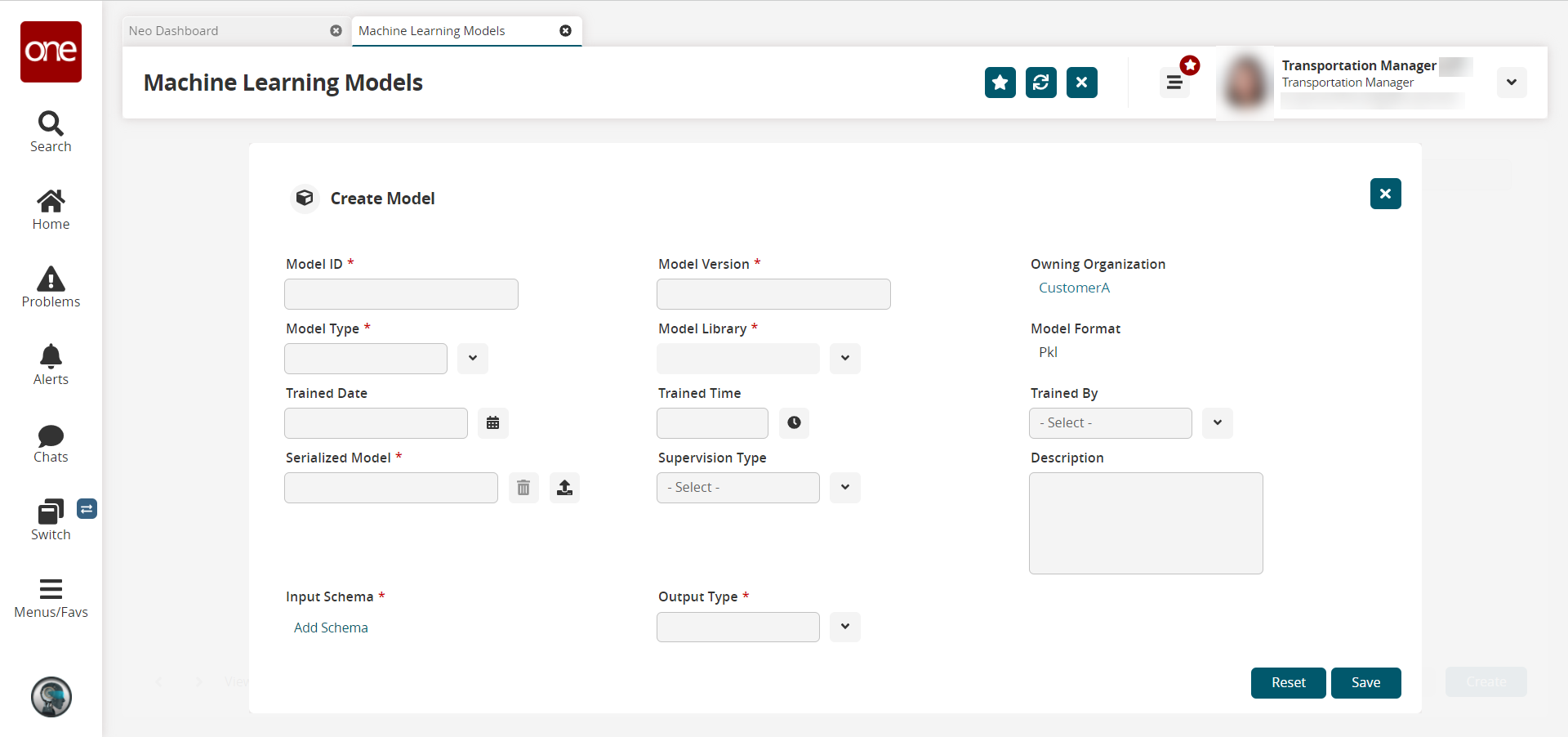
Task: Open the Problems panel
Action: click(x=51, y=288)
